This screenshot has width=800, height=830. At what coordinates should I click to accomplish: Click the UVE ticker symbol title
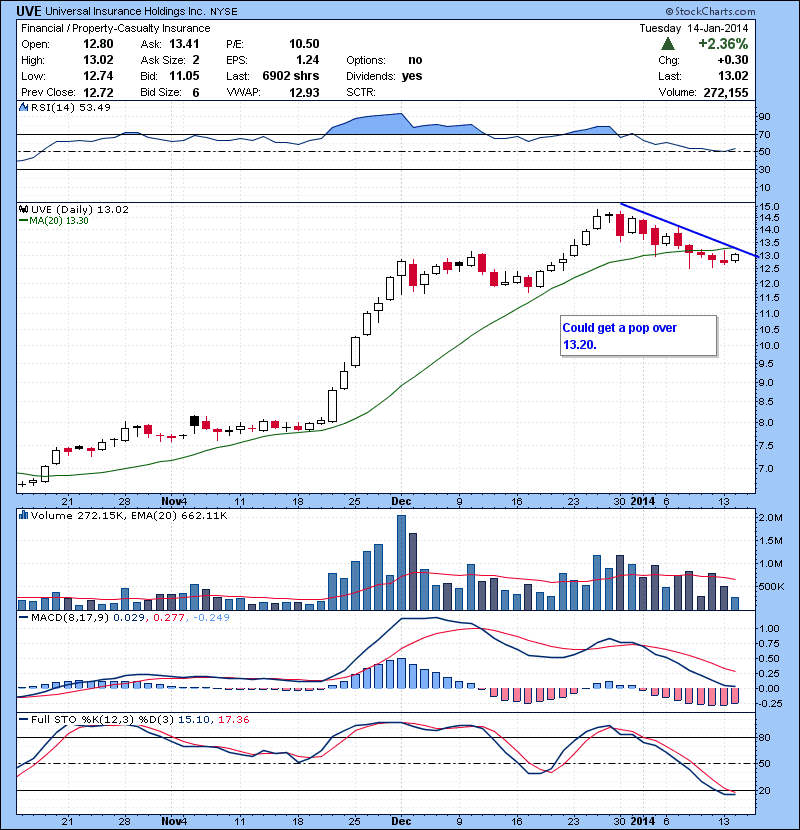pyautogui.click(x=29, y=11)
